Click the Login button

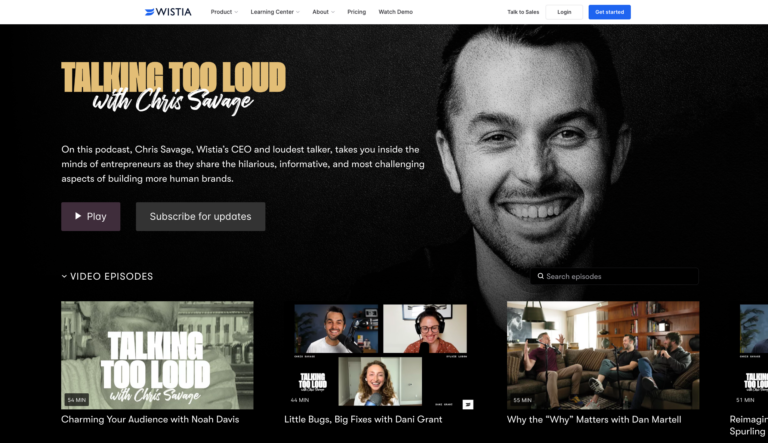click(x=564, y=12)
